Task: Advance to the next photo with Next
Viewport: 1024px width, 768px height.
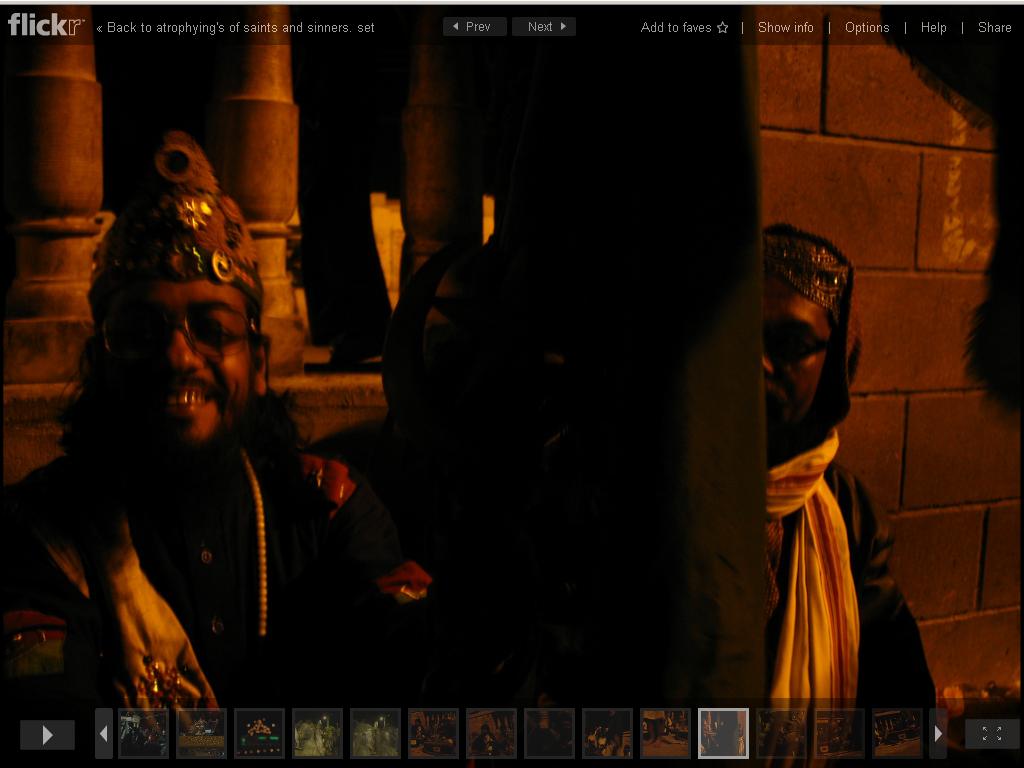Action: click(544, 27)
